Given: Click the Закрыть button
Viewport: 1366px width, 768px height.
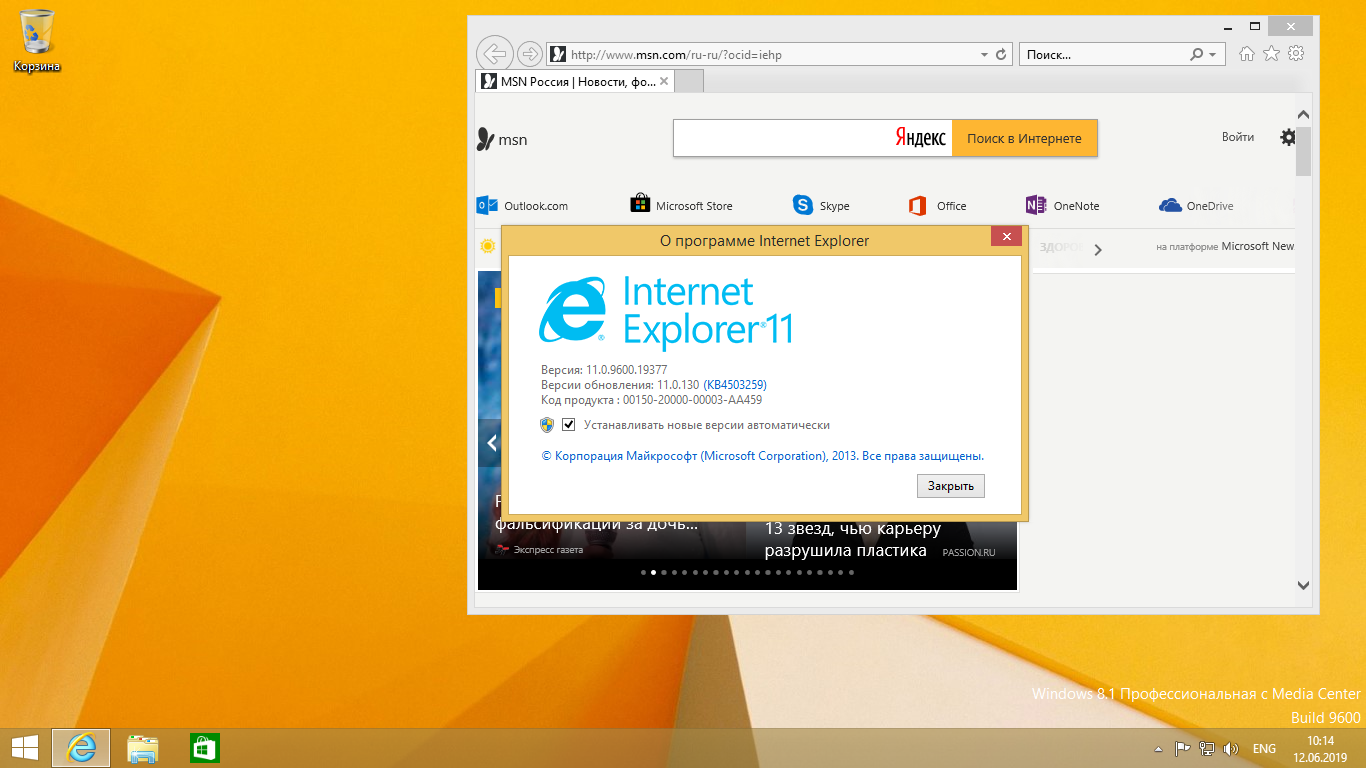Looking at the screenshot, I should click(950, 486).
